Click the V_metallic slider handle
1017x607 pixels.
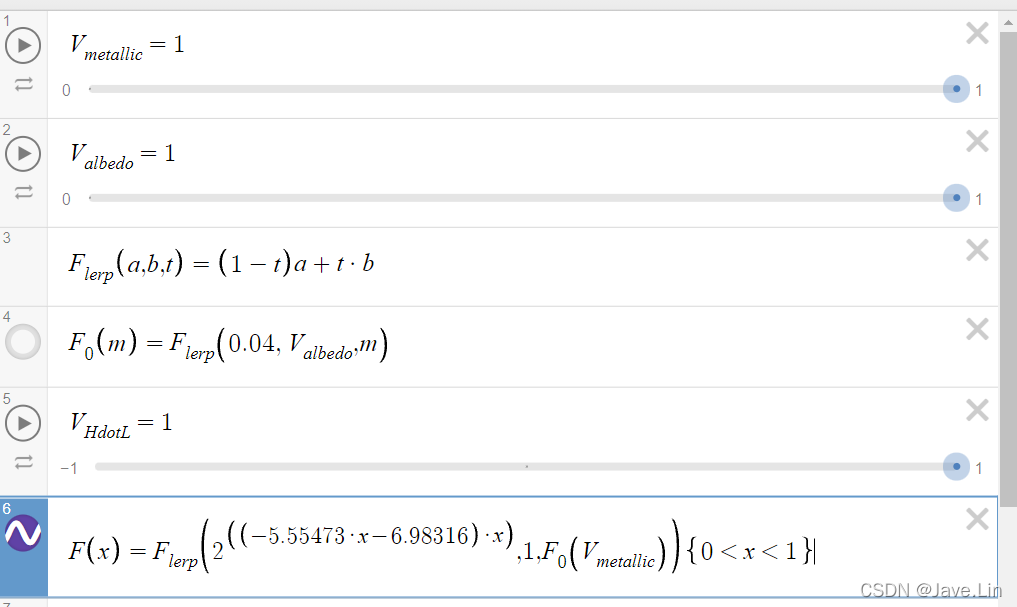[956, 89]
